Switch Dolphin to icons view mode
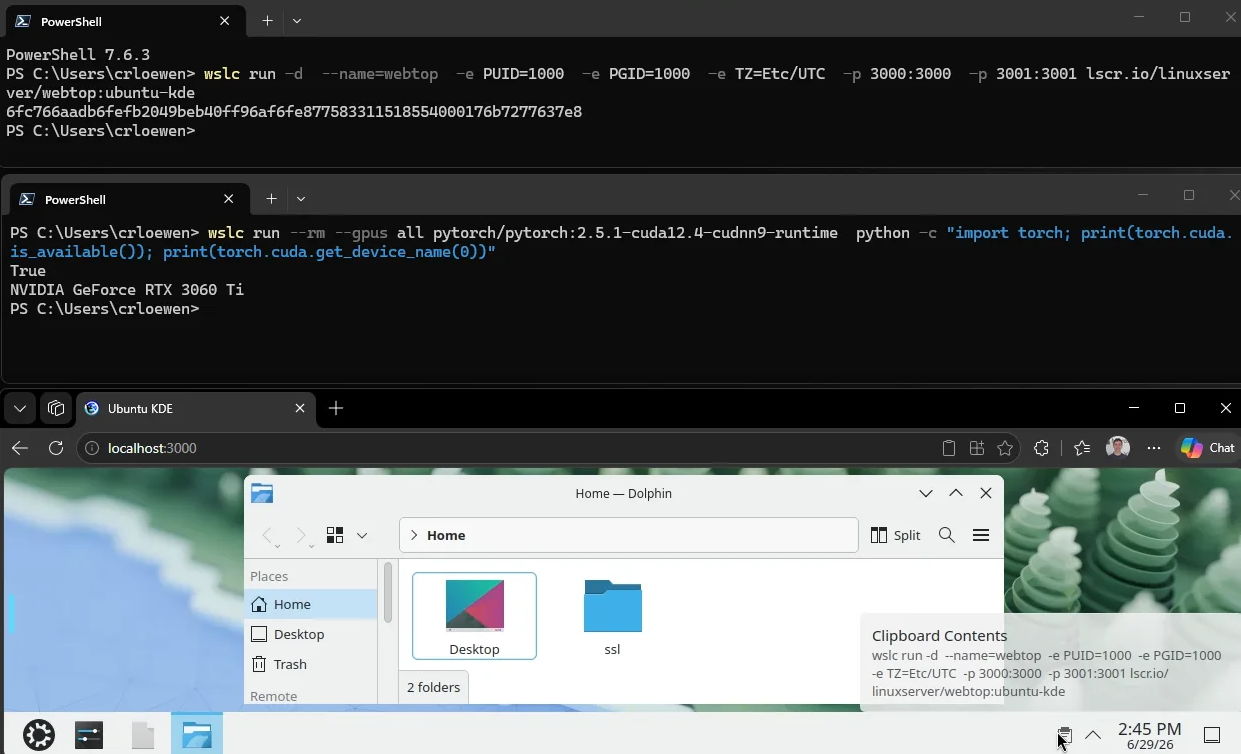Screen dimensions: 1241x754 tap(335, 535)
